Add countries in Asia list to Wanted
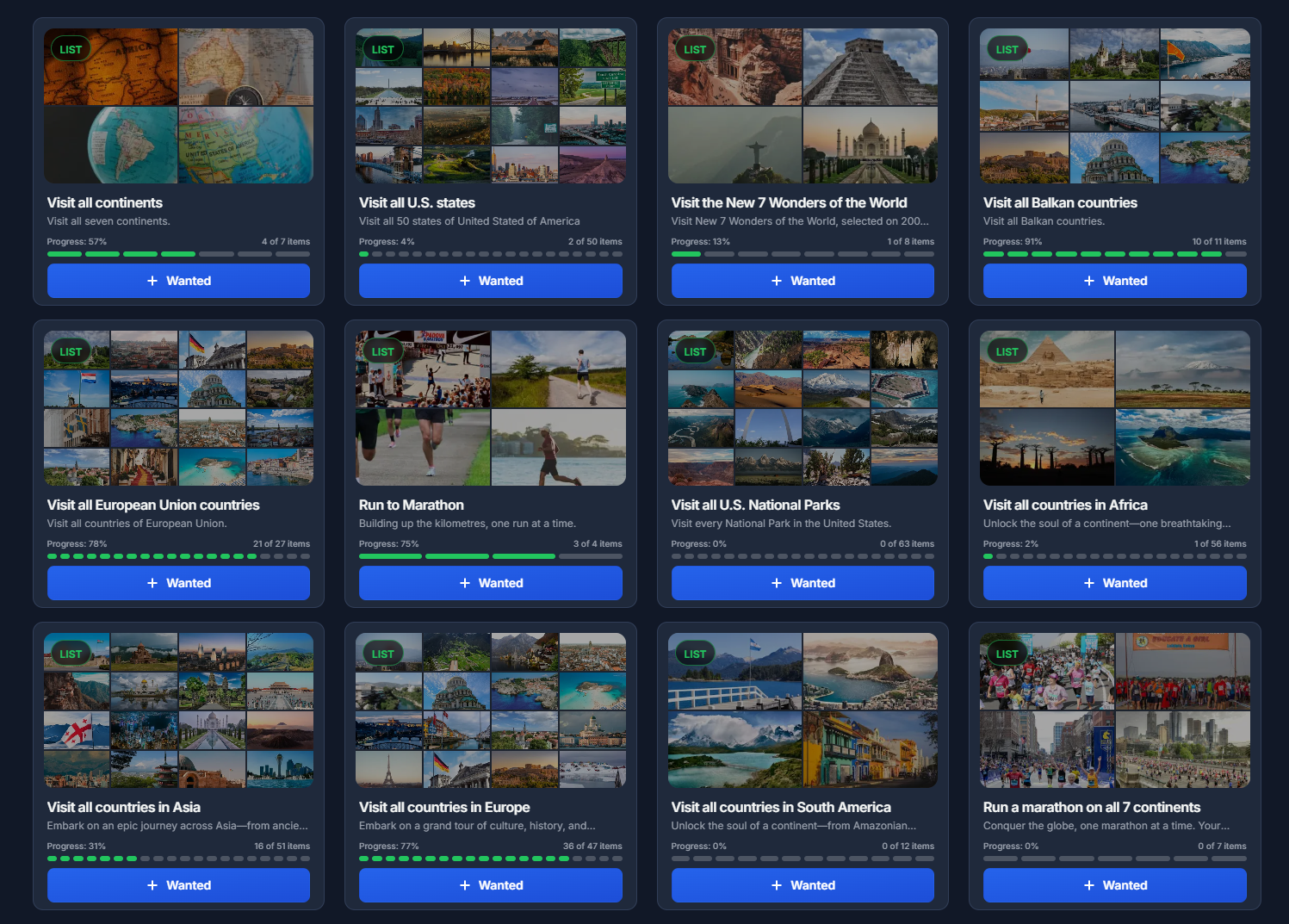 (178, 885)
